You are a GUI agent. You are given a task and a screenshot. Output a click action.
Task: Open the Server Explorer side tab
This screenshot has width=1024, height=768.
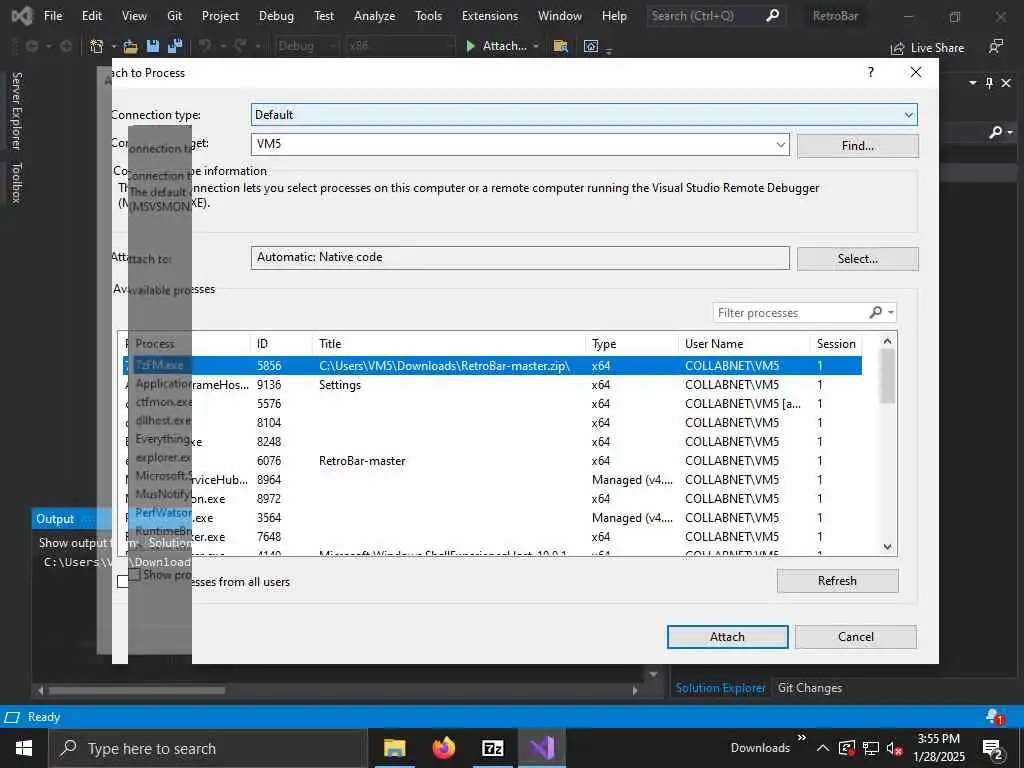click(x=16, y=111)
